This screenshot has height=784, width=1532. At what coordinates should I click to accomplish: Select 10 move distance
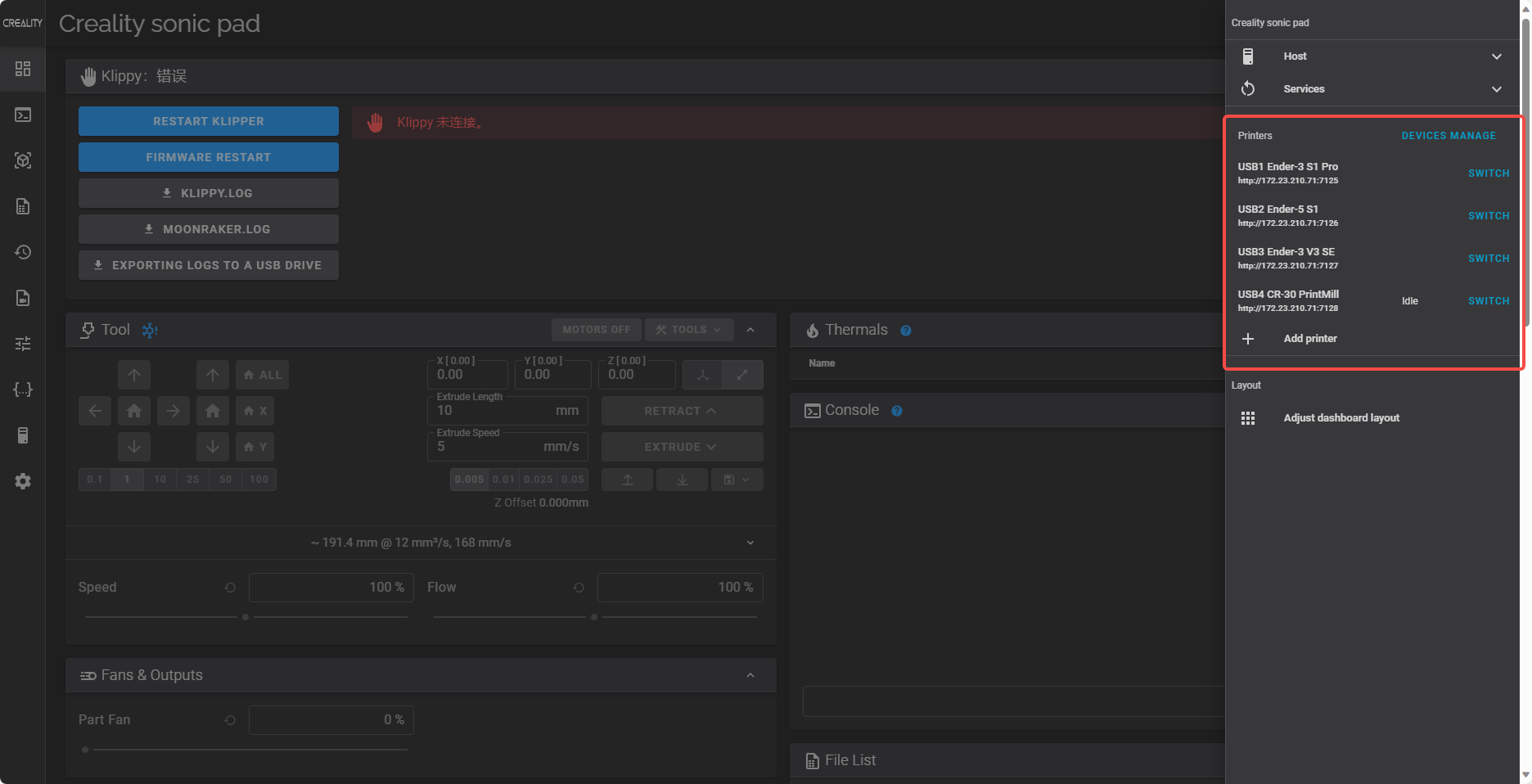coord(160,480)
